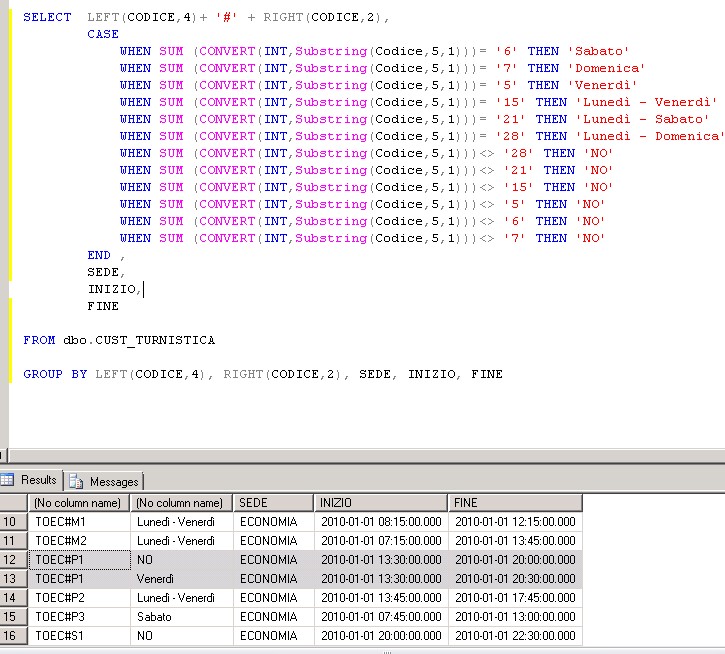Image resolution: width=725 pixels, height=654 pixels.
Task: Select row header 16 in results
Action: pos(14,635)
